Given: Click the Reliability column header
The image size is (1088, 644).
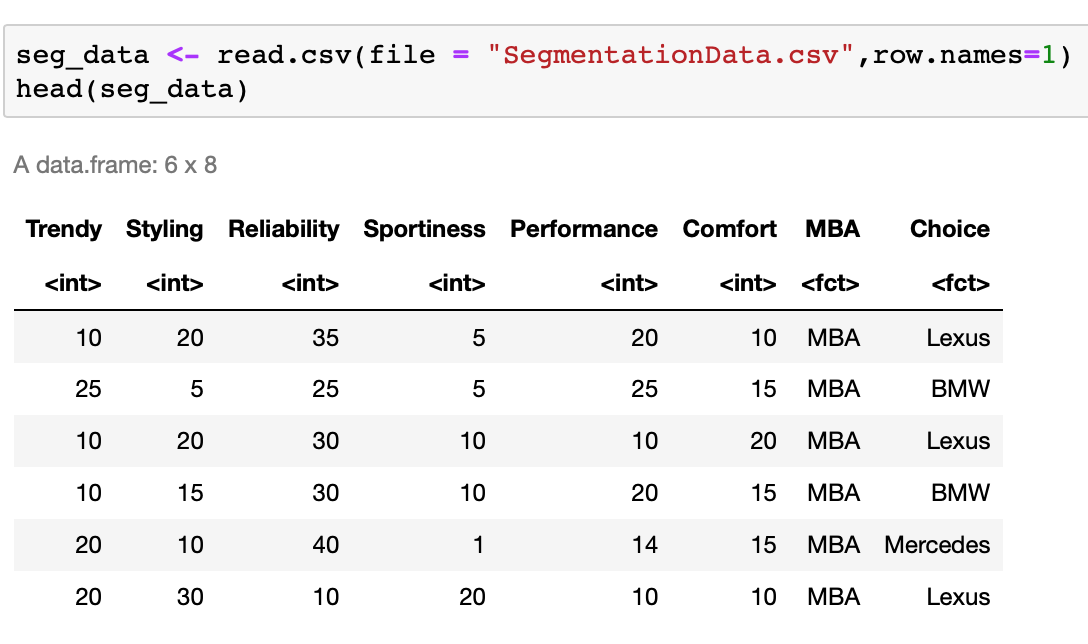Looking at the screenshot, I should coord(284,229).
